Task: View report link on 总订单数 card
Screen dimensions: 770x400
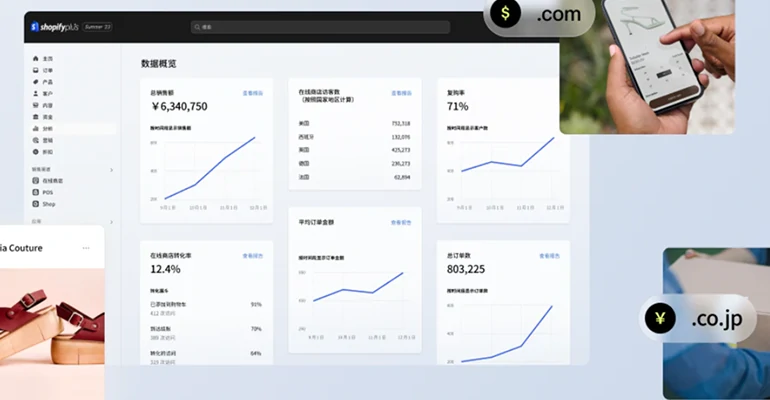Action: pos(550,256)
